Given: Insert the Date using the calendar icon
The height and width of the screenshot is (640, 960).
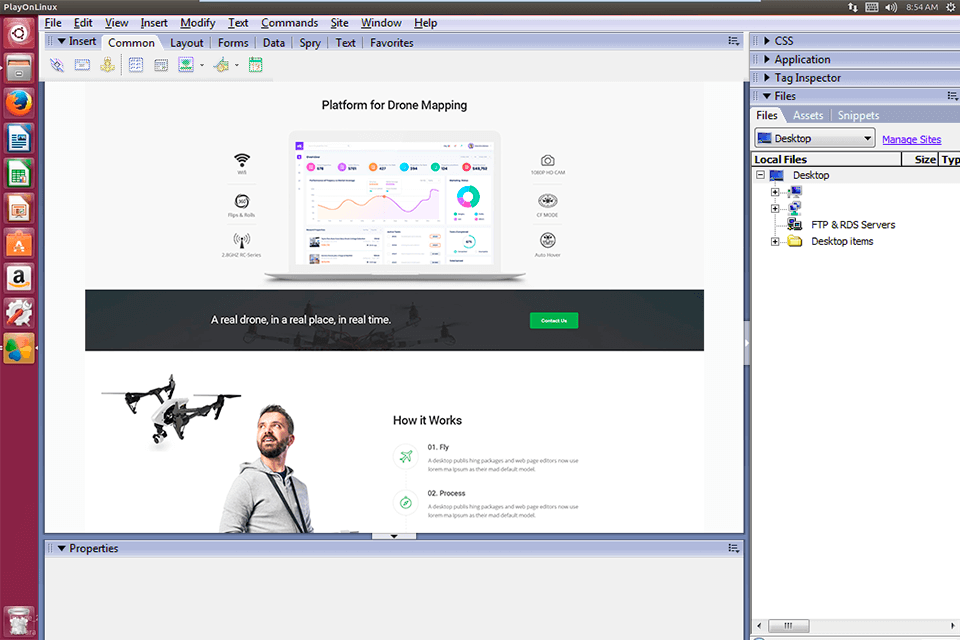Looking at the screenshot, I should pos(255,65).
